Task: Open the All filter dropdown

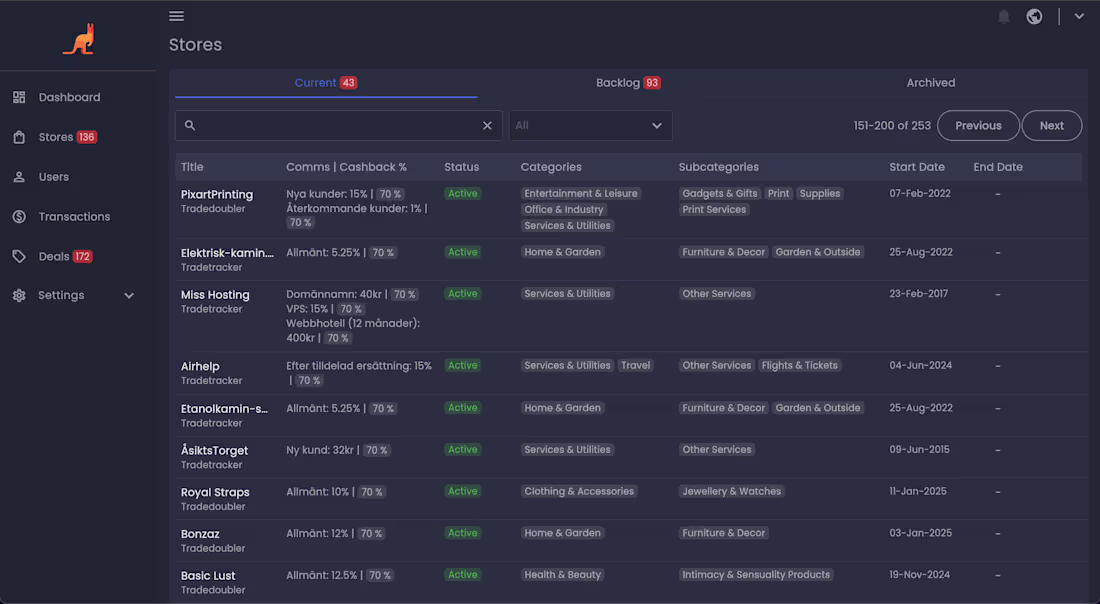Action: coord(590,126)
